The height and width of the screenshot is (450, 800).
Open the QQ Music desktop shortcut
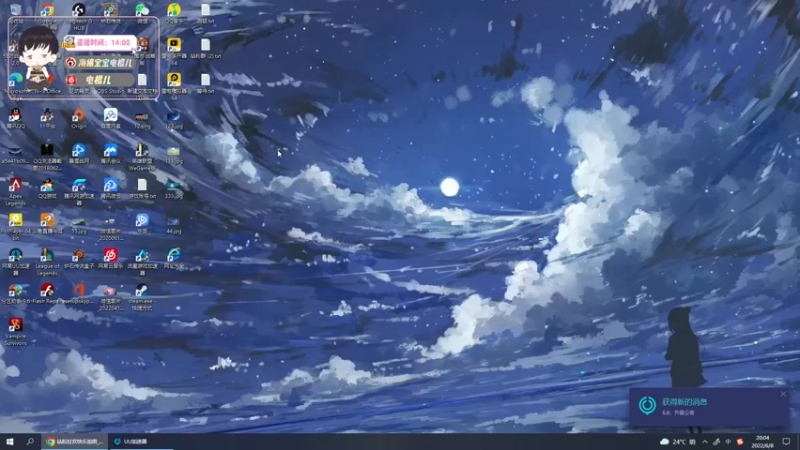[173, 10]
